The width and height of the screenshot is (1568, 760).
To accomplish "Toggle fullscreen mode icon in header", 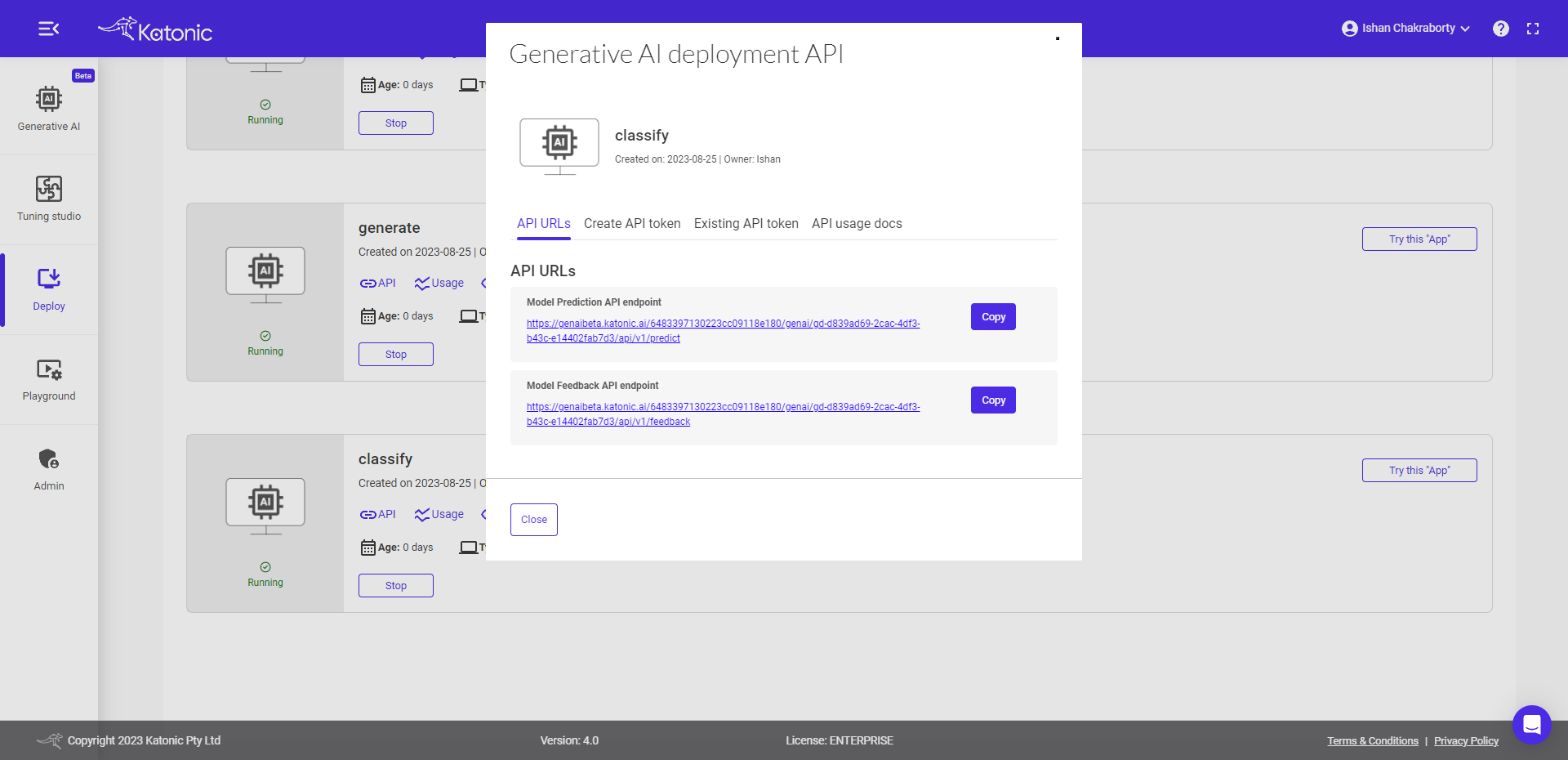I will 1533,29.
